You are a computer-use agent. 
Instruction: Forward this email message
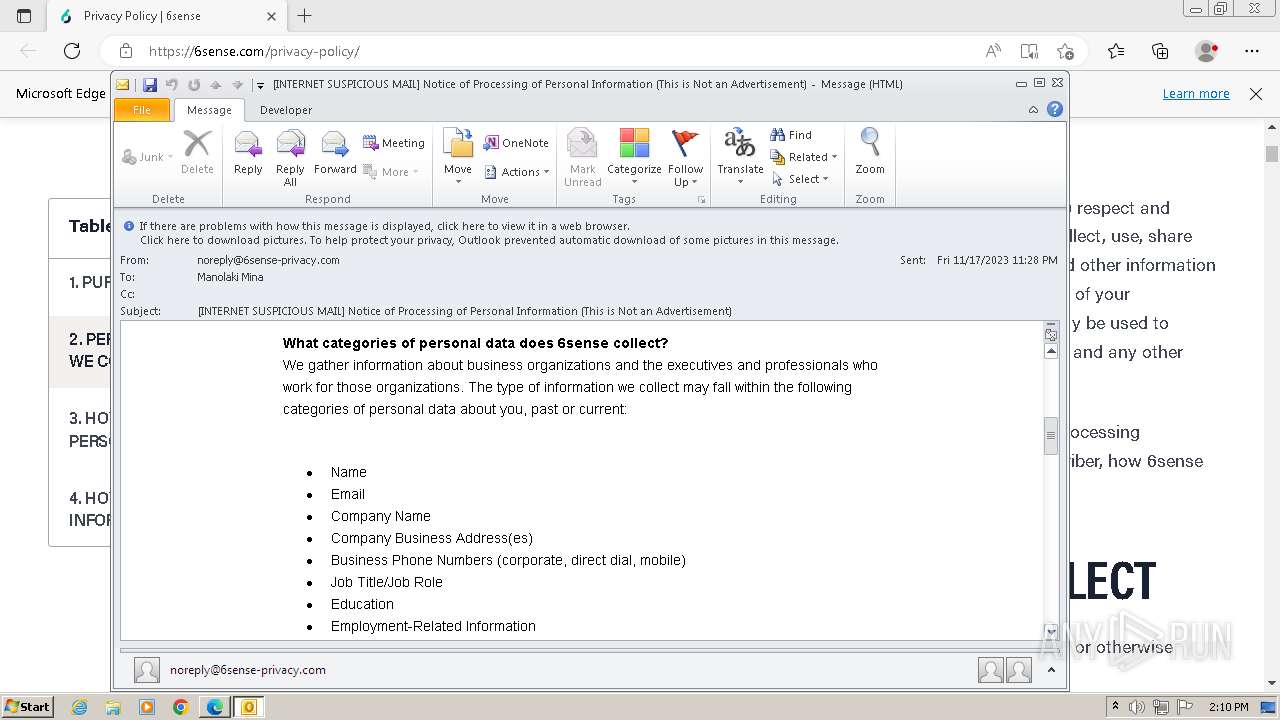(335, 154)
